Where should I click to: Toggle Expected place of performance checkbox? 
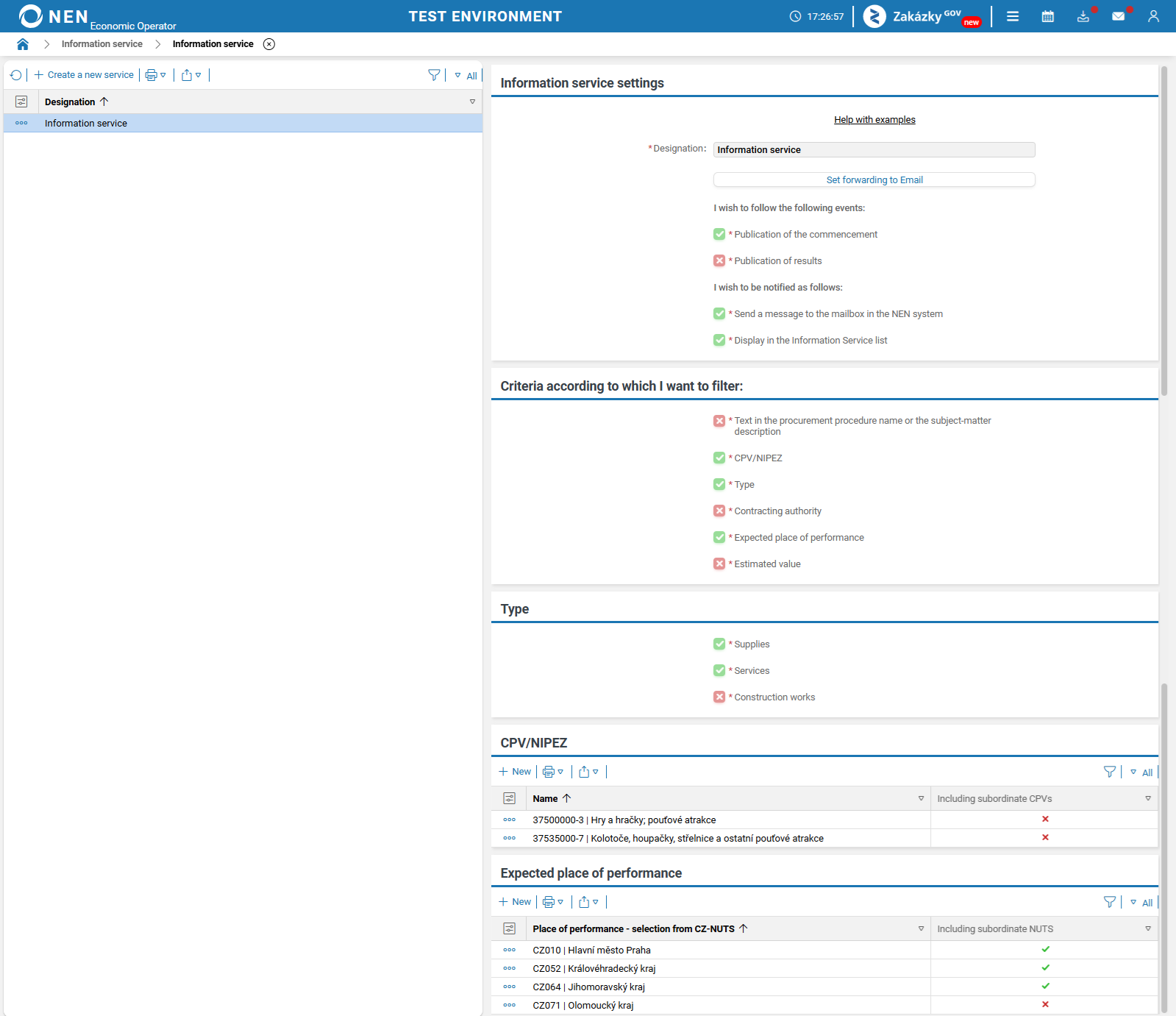pos(719,537)
